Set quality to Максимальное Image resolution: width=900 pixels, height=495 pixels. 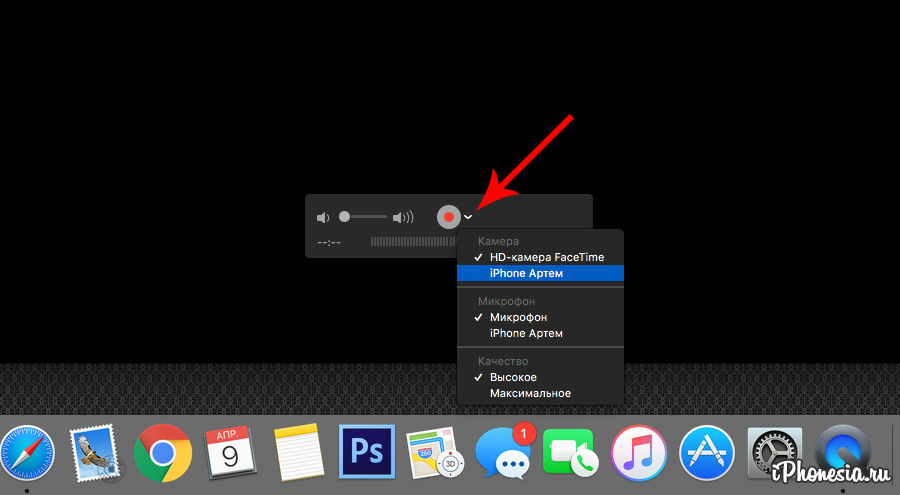540,393
